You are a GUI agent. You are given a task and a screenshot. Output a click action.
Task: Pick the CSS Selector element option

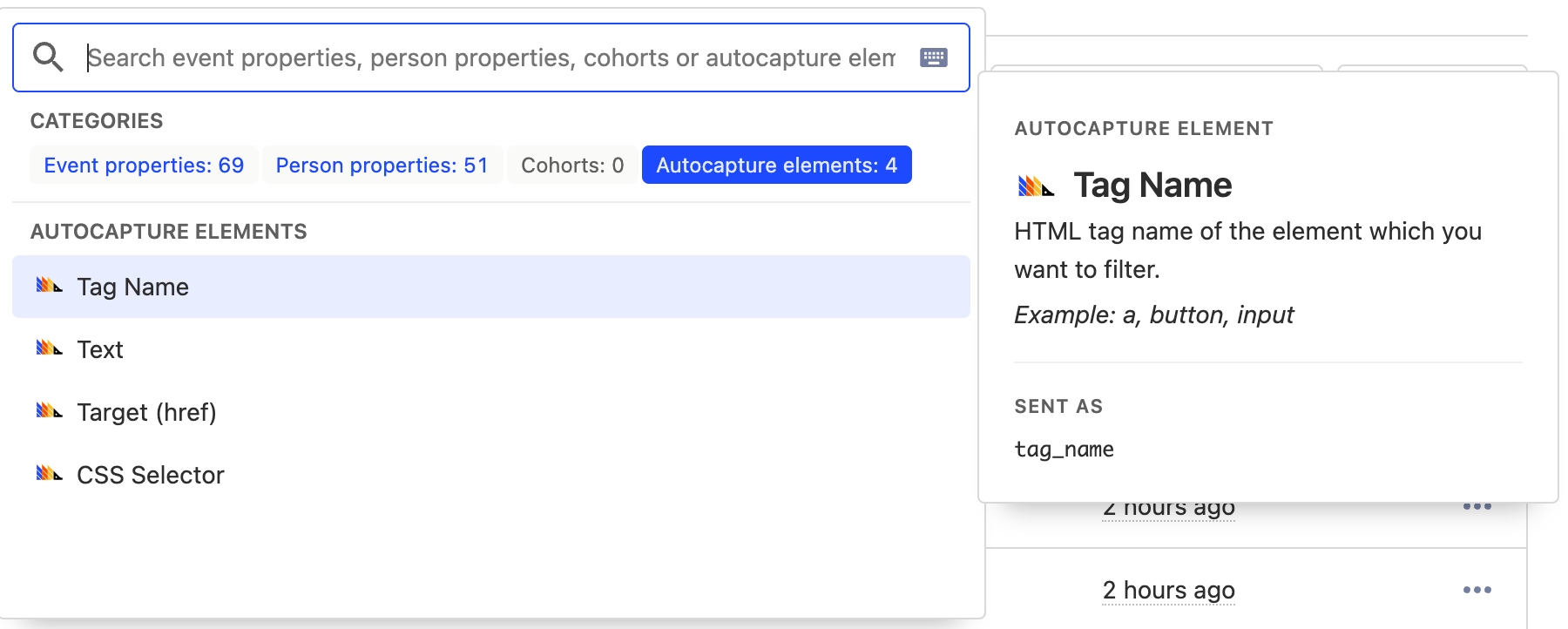[151, 475]
